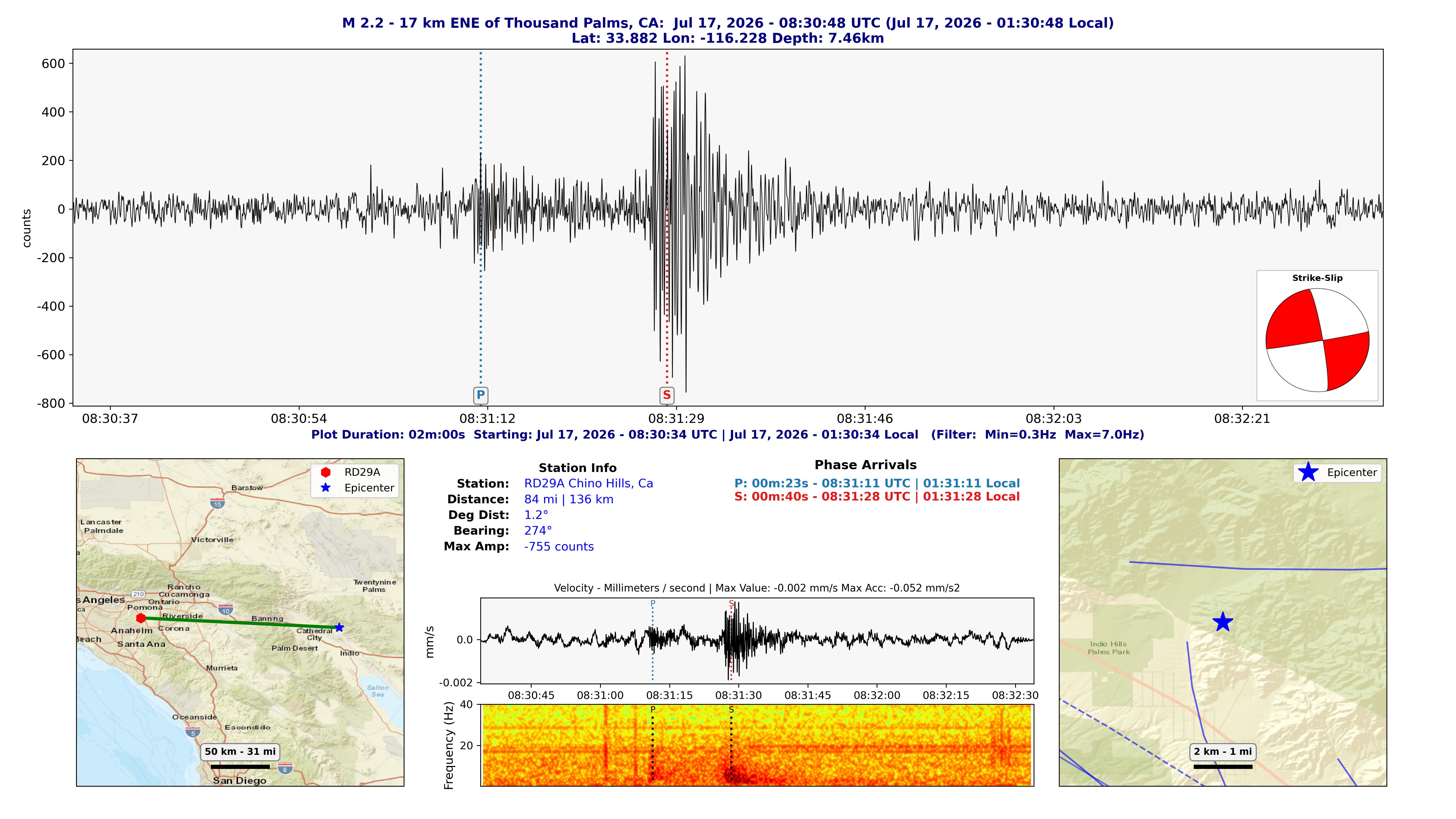Viewport: 1456px width, 819px height.
Task: Click the '84 mi | 136 km' distance value
Action: [x=568, y=500]
